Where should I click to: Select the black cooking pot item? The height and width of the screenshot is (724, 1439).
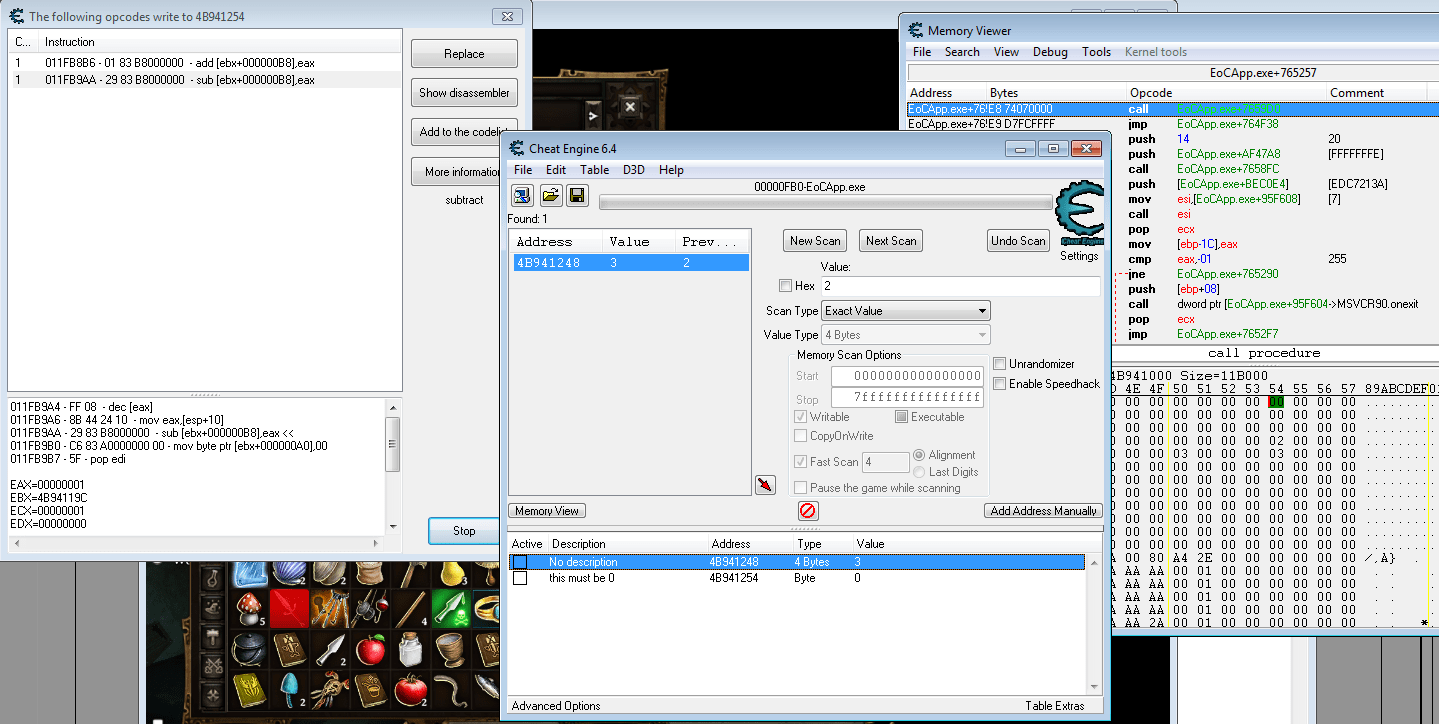[250, 650]
